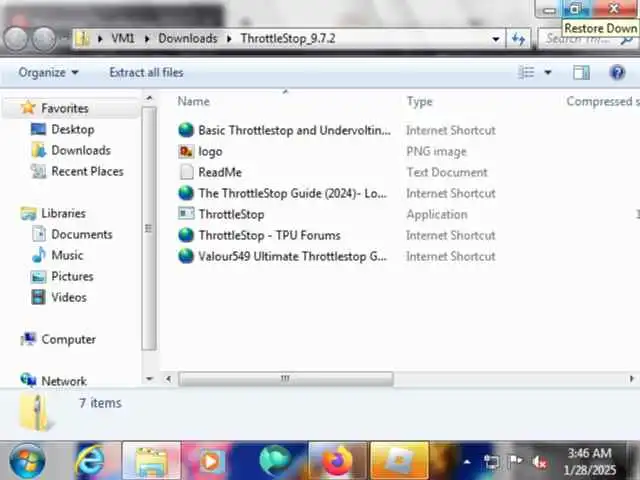
Task: Select Network in the navigation pane
Action: 64,381
